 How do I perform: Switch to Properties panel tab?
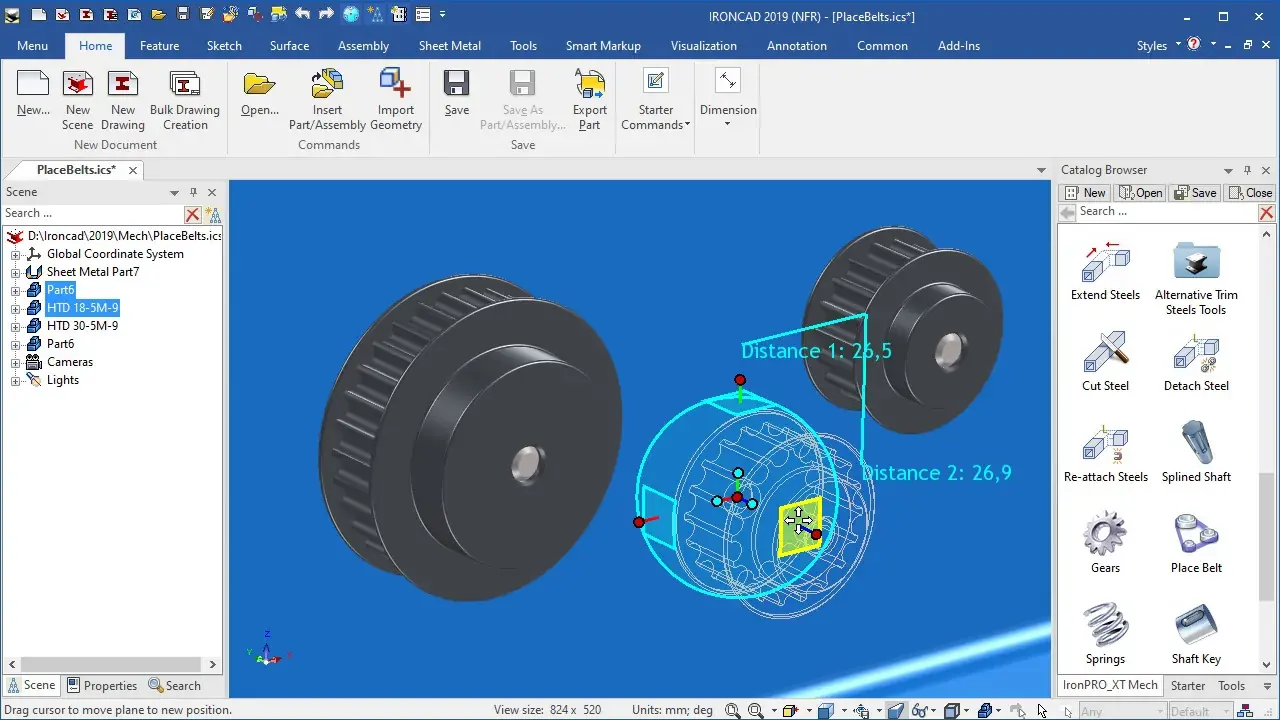pyautogui.click(x=101, y=686)
